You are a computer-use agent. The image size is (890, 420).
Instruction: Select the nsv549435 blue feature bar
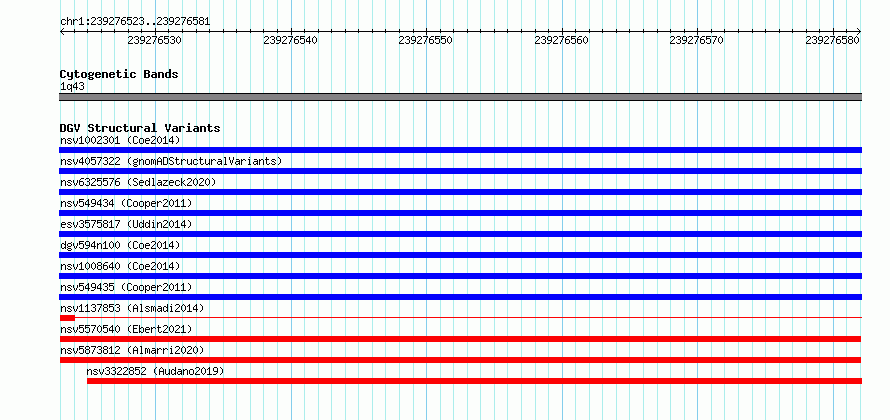point(460,297)
